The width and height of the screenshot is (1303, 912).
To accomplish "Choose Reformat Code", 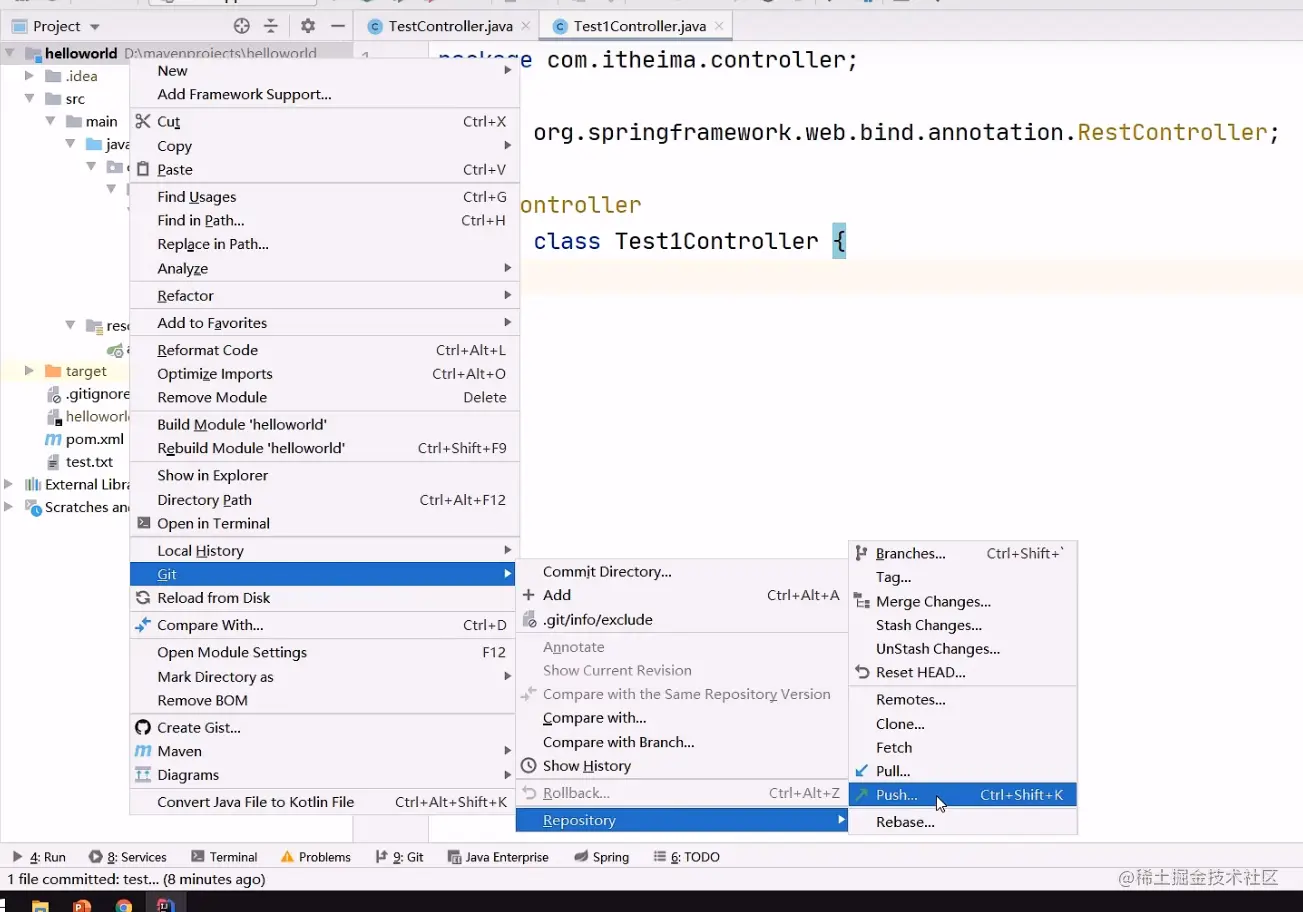I will point(325,351).
